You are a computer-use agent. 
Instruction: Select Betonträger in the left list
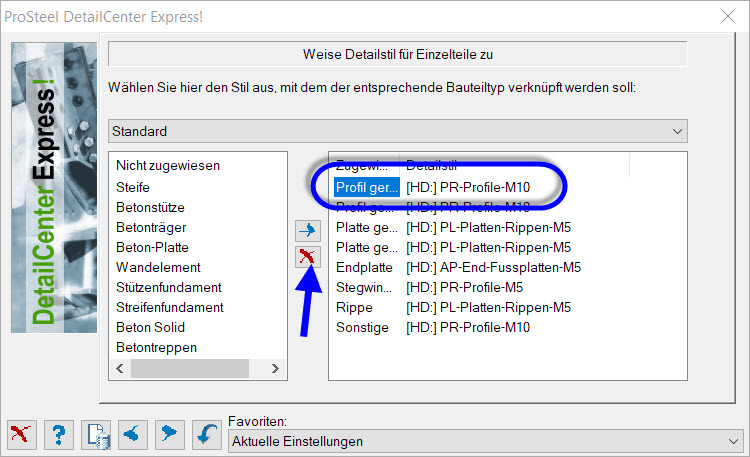coord(151,228)
